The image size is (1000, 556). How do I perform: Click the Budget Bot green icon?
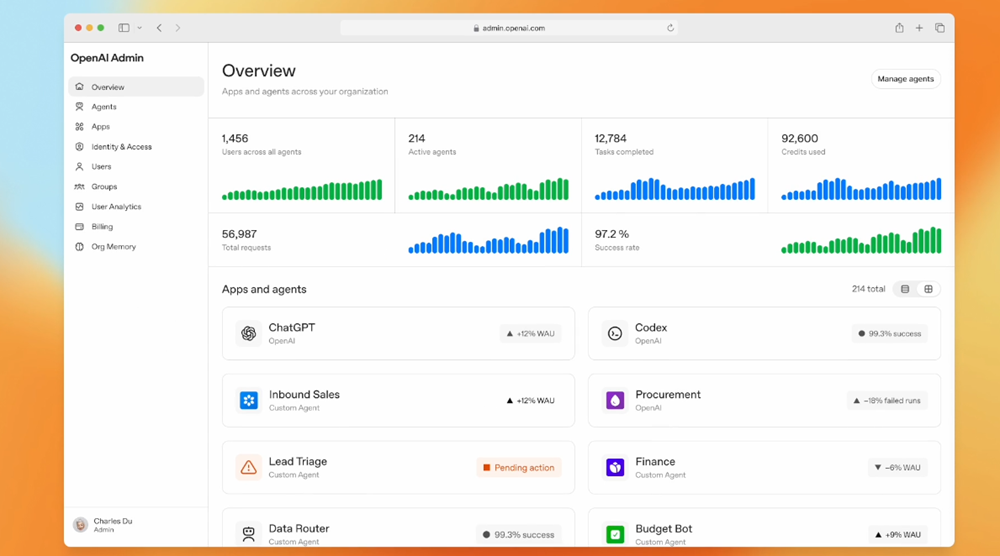coord(615,534)
